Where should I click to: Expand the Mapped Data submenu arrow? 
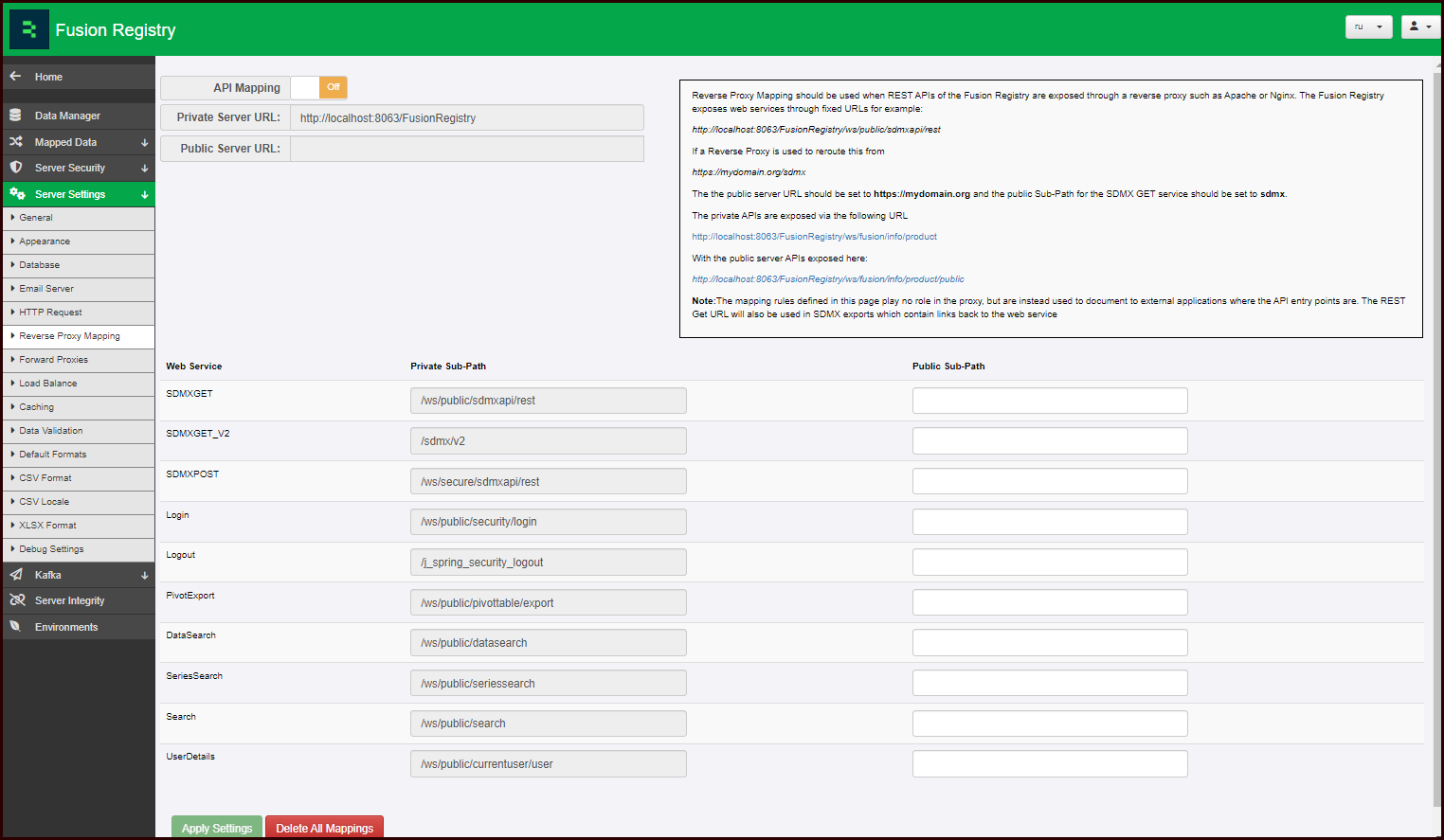(145, 143)
